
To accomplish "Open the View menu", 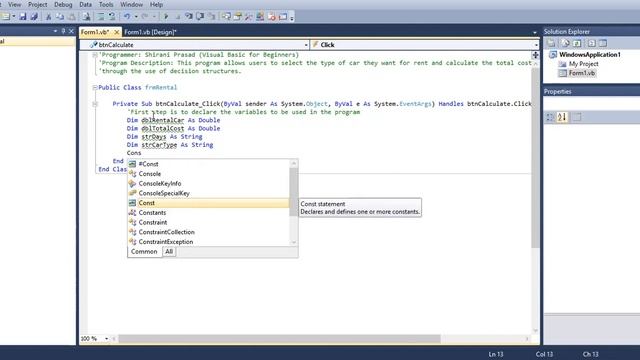I will [x=14, y=4].
